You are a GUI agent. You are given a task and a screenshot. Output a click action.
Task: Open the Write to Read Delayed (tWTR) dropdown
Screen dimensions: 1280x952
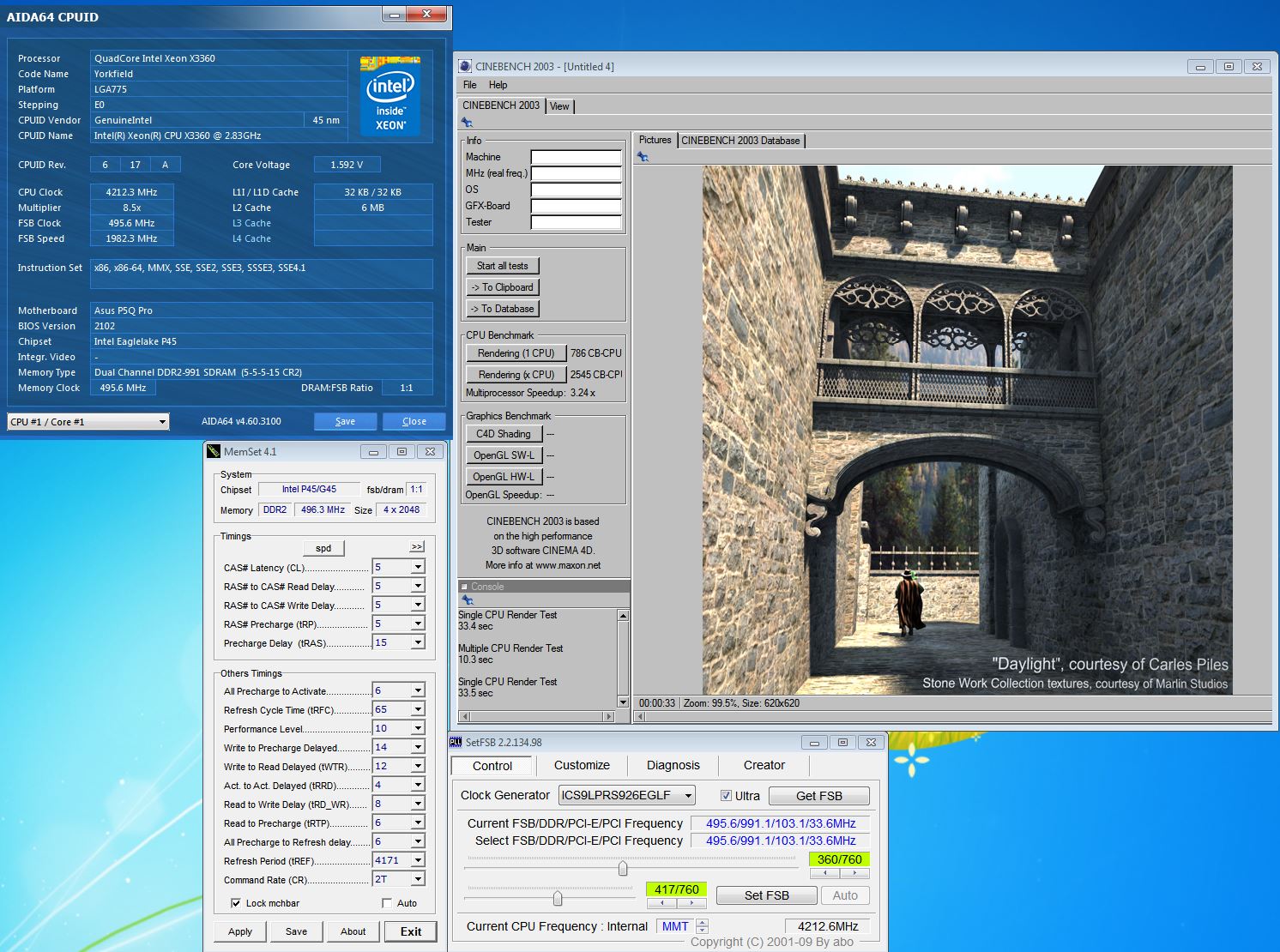click(x=418, y=766)
